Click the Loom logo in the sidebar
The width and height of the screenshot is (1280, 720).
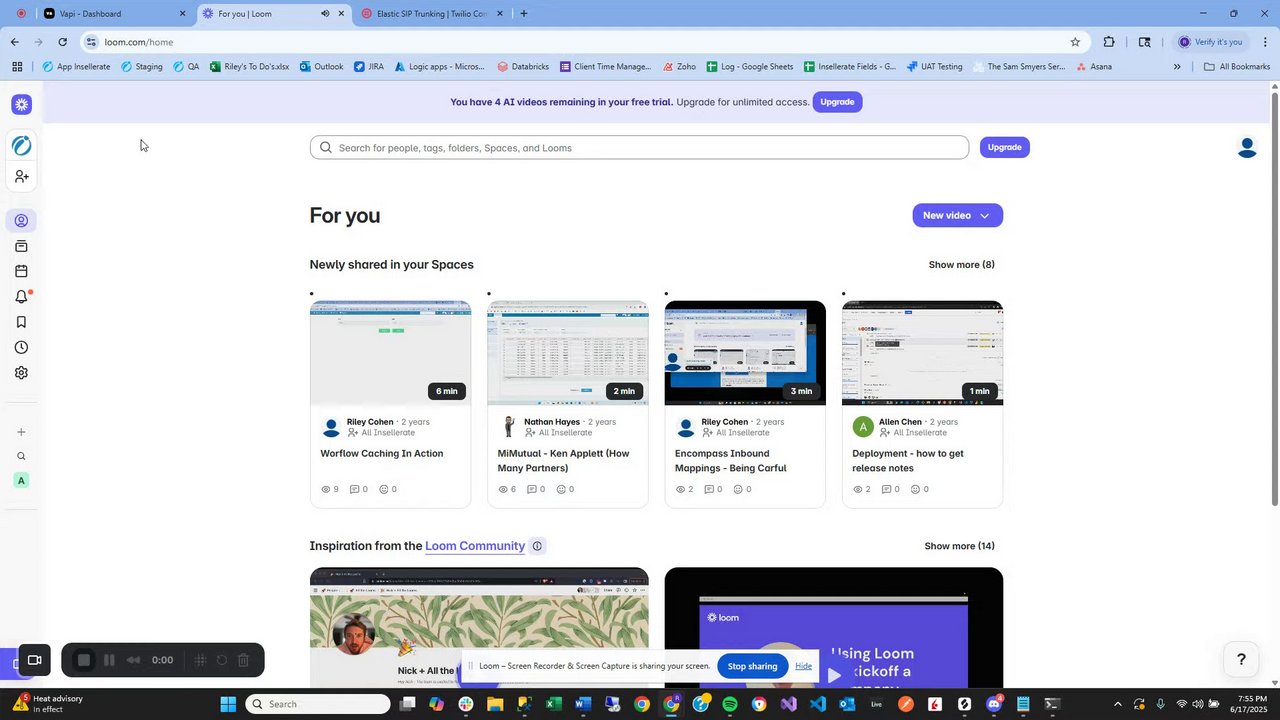21,104
